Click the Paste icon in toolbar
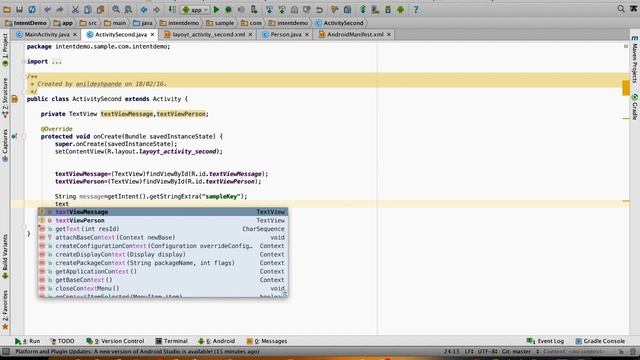 (100, 9)
